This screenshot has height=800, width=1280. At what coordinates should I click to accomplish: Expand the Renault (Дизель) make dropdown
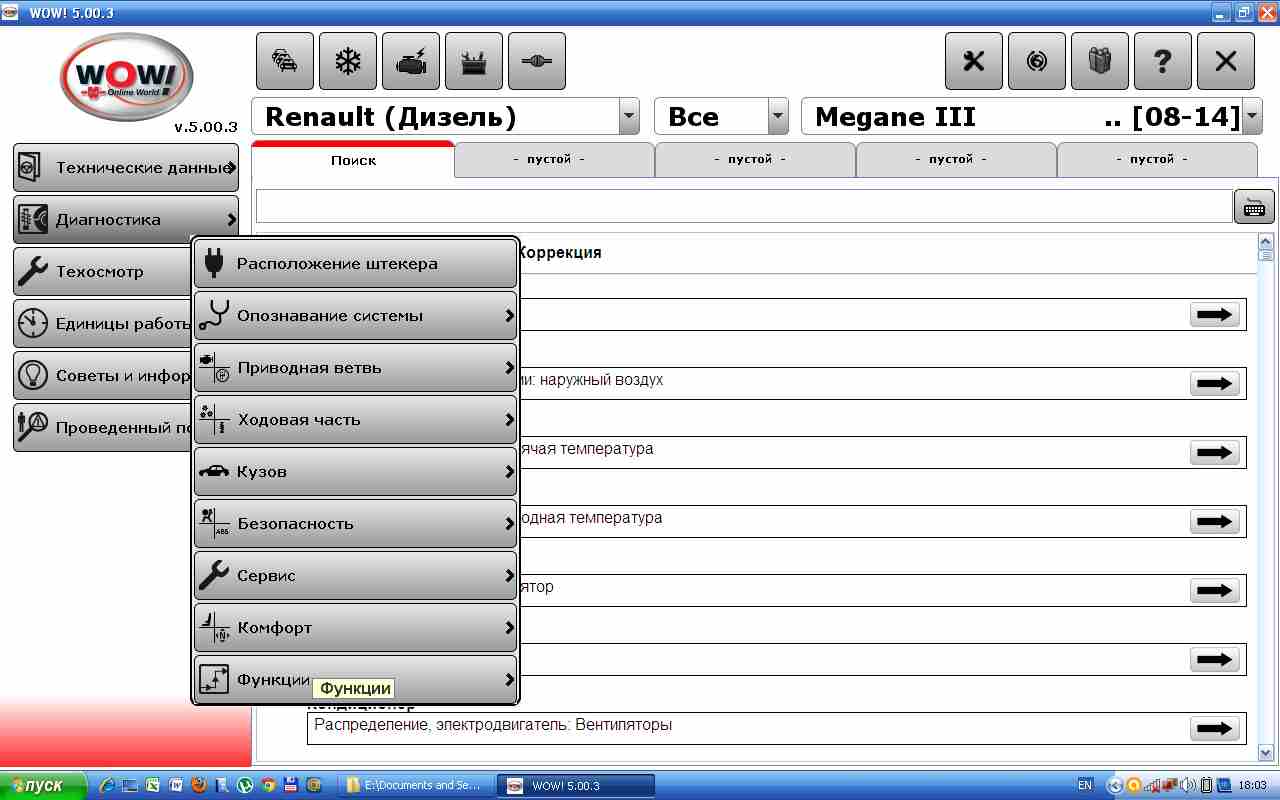629,117
